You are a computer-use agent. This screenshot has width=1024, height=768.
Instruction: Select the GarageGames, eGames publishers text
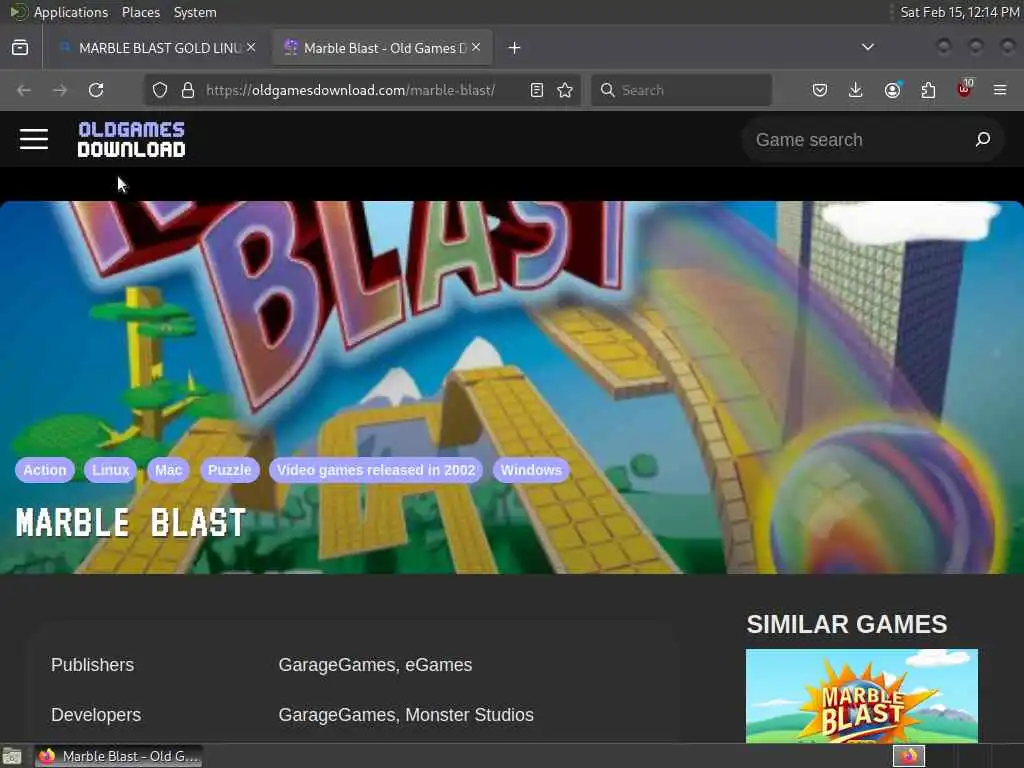pos(376,665)
